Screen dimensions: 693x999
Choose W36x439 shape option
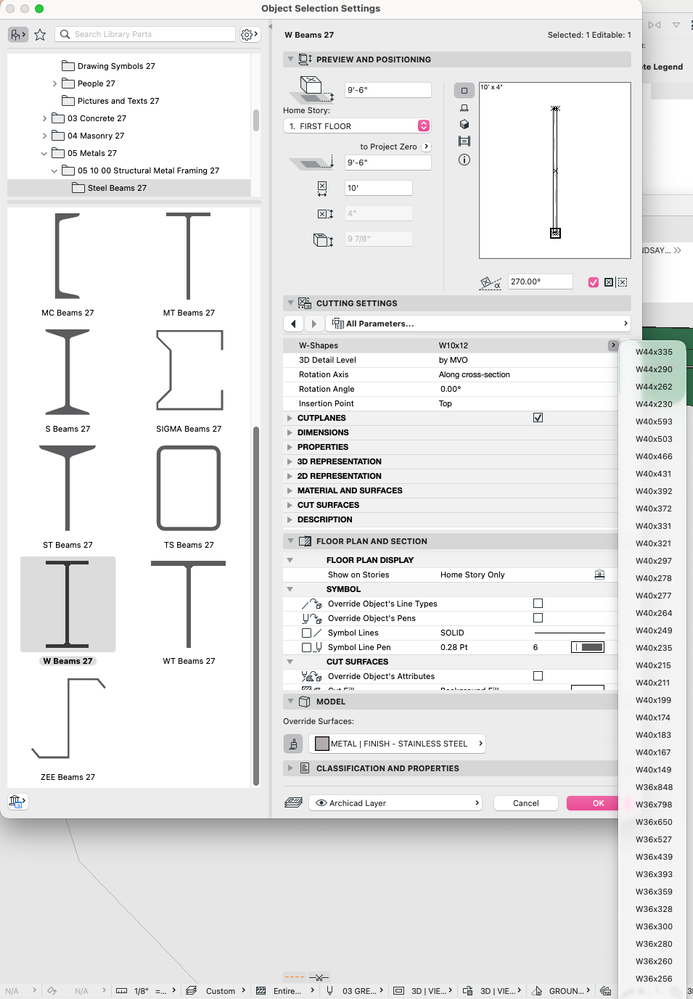[654, 856]
